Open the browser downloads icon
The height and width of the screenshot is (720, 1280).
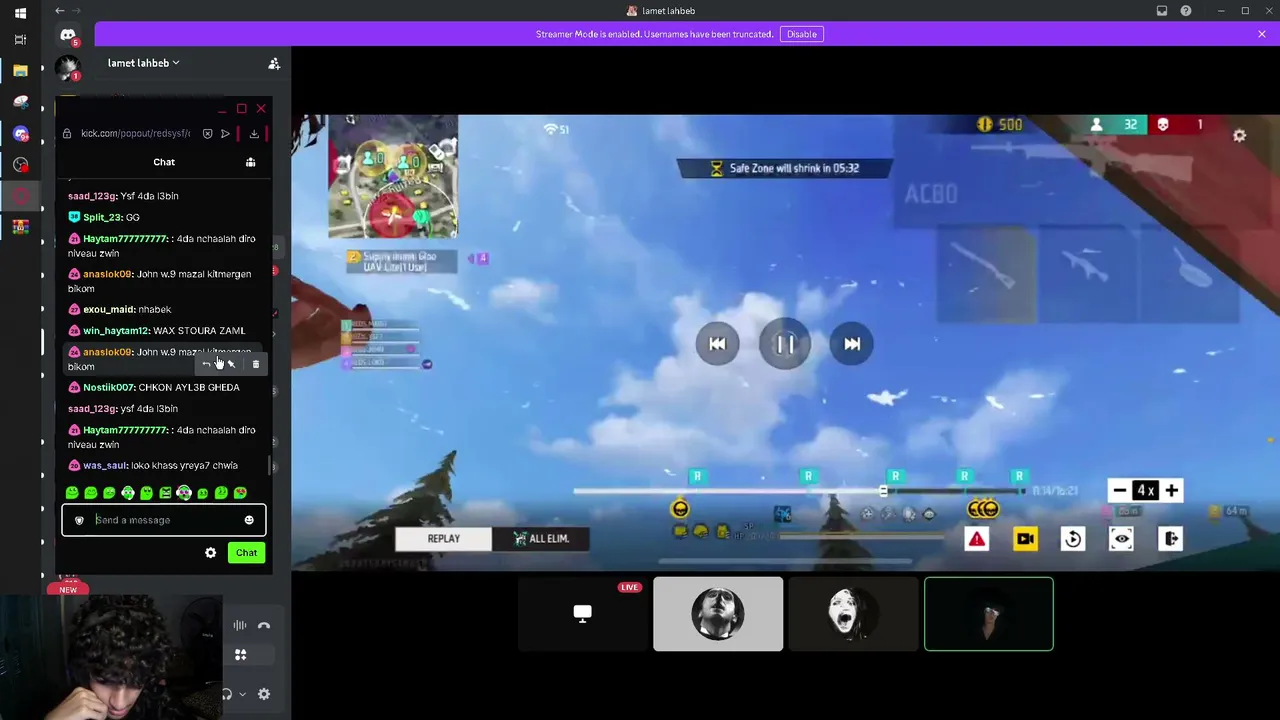tap(254, 134)
